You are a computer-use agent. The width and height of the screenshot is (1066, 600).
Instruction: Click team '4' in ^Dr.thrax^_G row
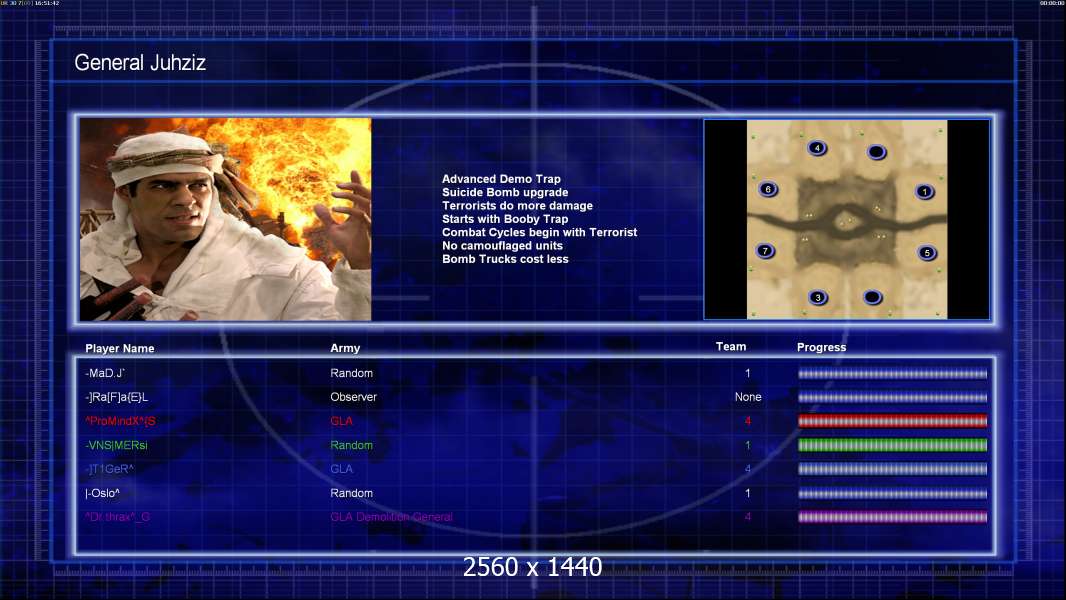[x=748, y=517]
